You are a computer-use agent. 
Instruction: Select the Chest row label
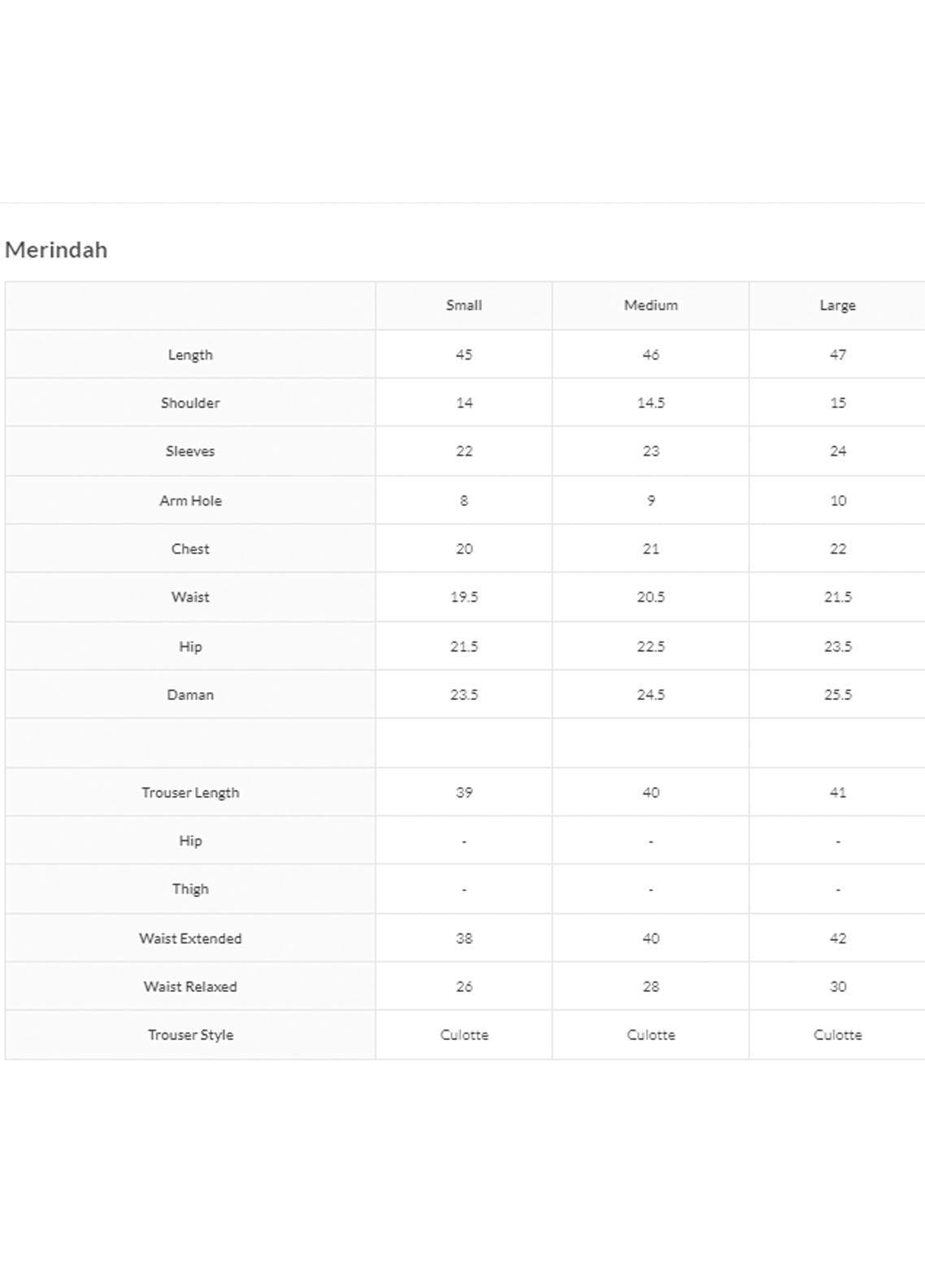[190, 549]
